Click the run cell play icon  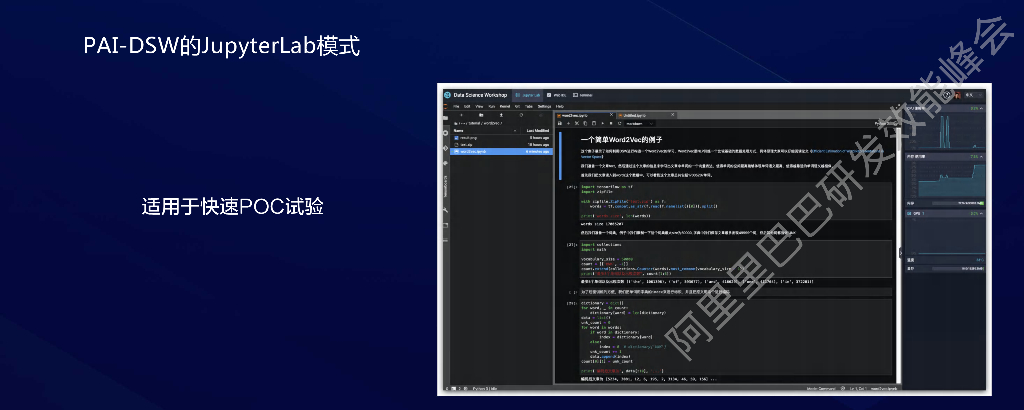[x=603, y=123]
